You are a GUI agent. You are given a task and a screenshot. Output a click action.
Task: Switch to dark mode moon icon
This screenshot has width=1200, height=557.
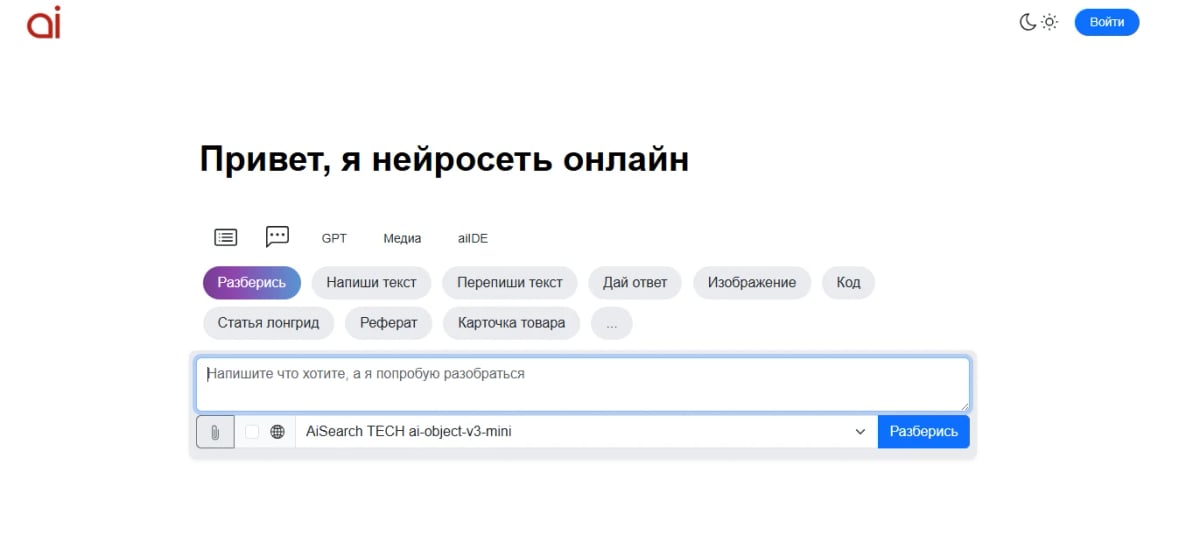1028,22
